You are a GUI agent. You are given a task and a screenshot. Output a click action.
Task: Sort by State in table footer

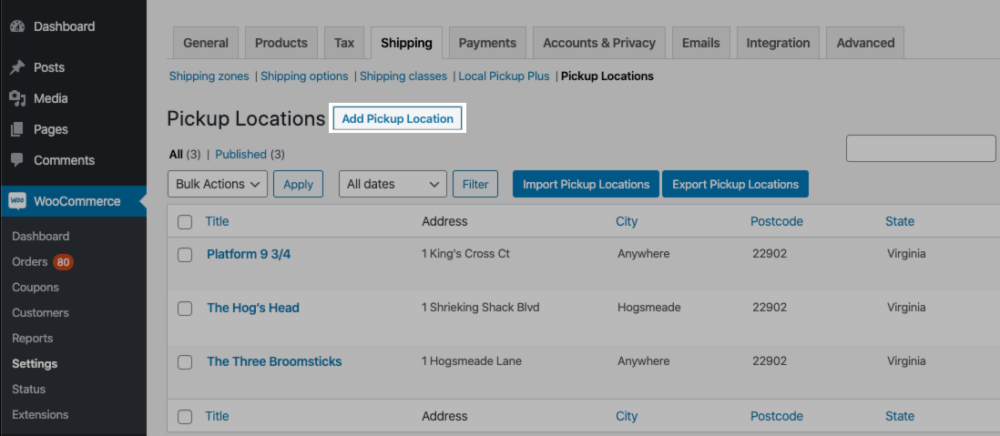tap(900, 416)
